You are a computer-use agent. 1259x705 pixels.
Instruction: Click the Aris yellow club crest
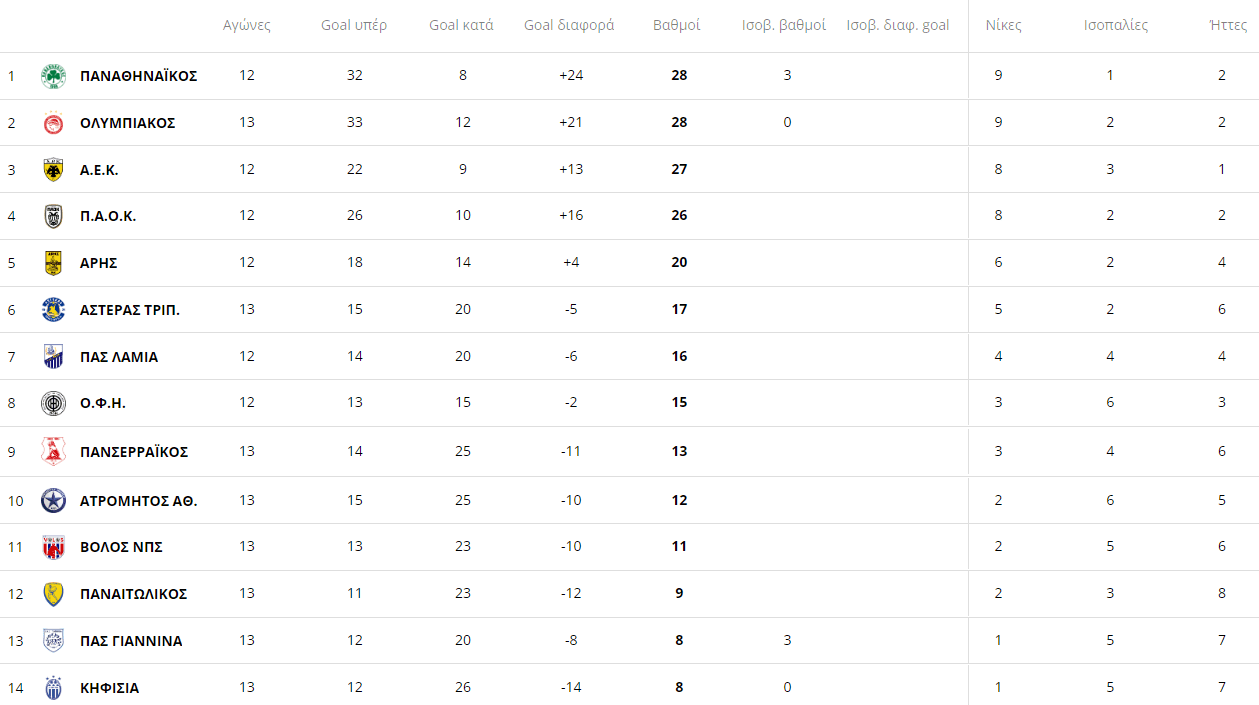[x=53, y=263]
